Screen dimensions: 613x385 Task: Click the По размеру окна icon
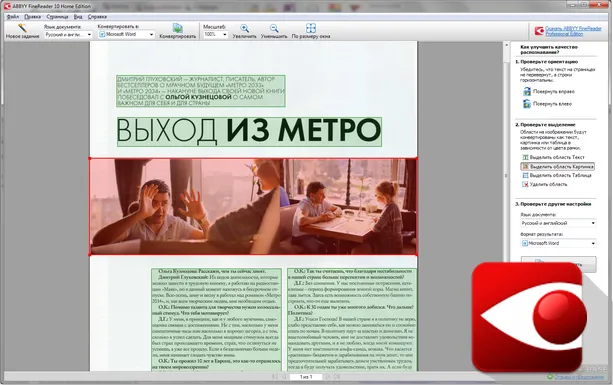click(311, 28)
